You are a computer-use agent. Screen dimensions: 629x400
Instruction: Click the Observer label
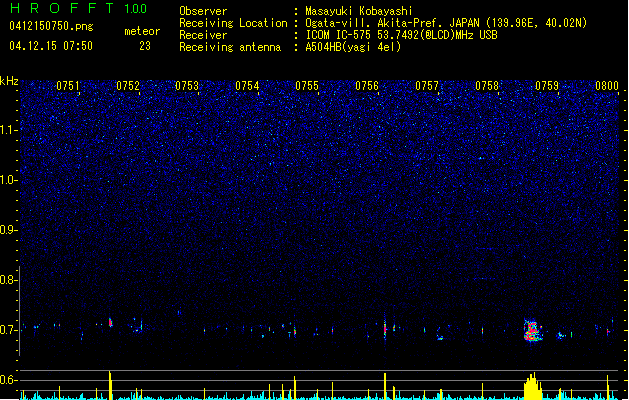(x=203, y=11)
